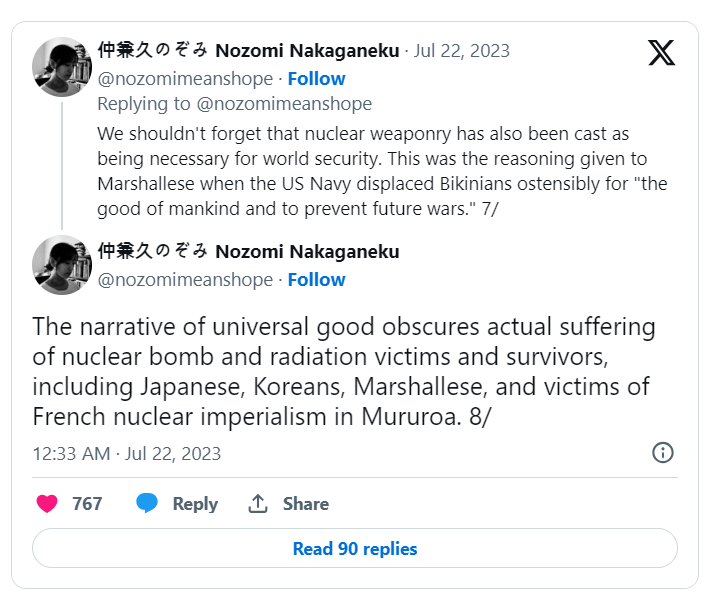The height and width of the screenshot is (595, 704).
Task: Click the top @nozomimeanshope handle
Action: click(x=184, y=78)
